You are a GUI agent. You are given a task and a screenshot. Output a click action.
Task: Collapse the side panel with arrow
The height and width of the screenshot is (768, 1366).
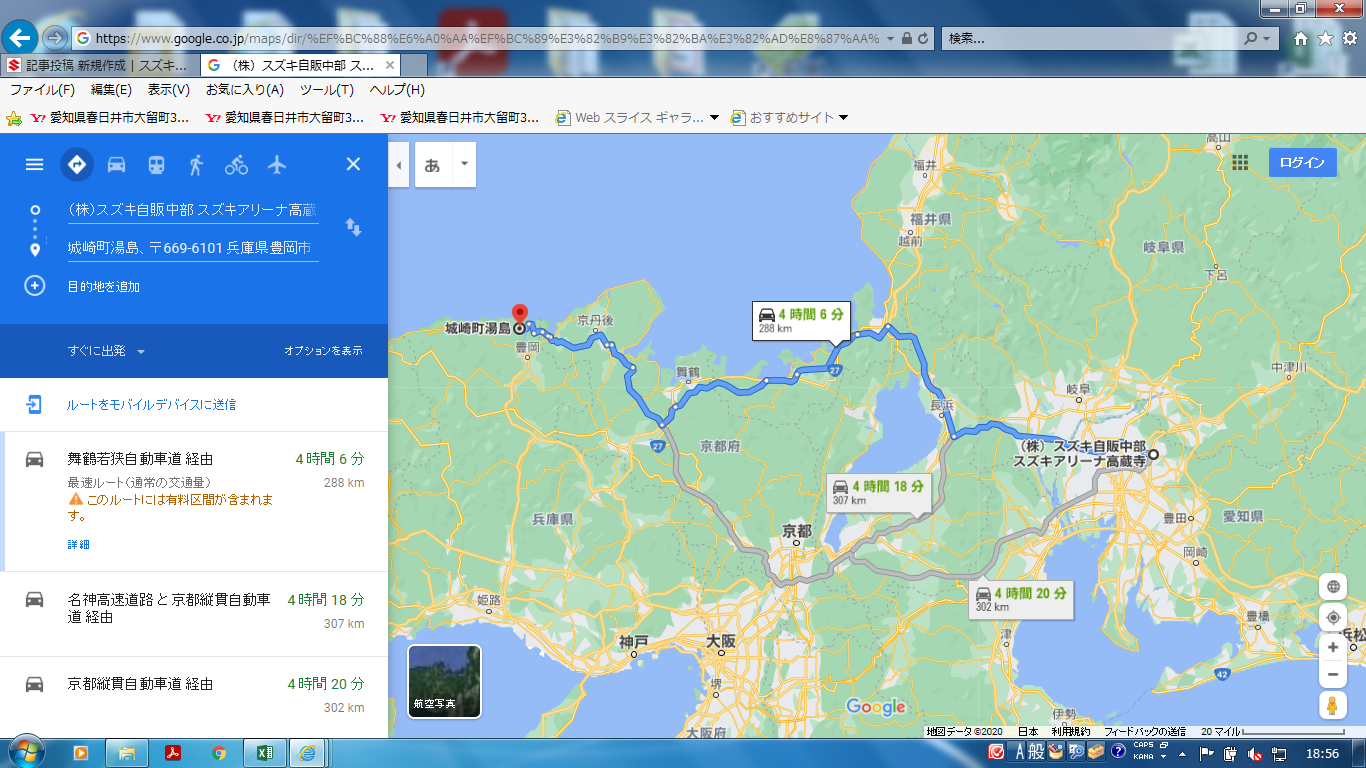pos(399,165)
